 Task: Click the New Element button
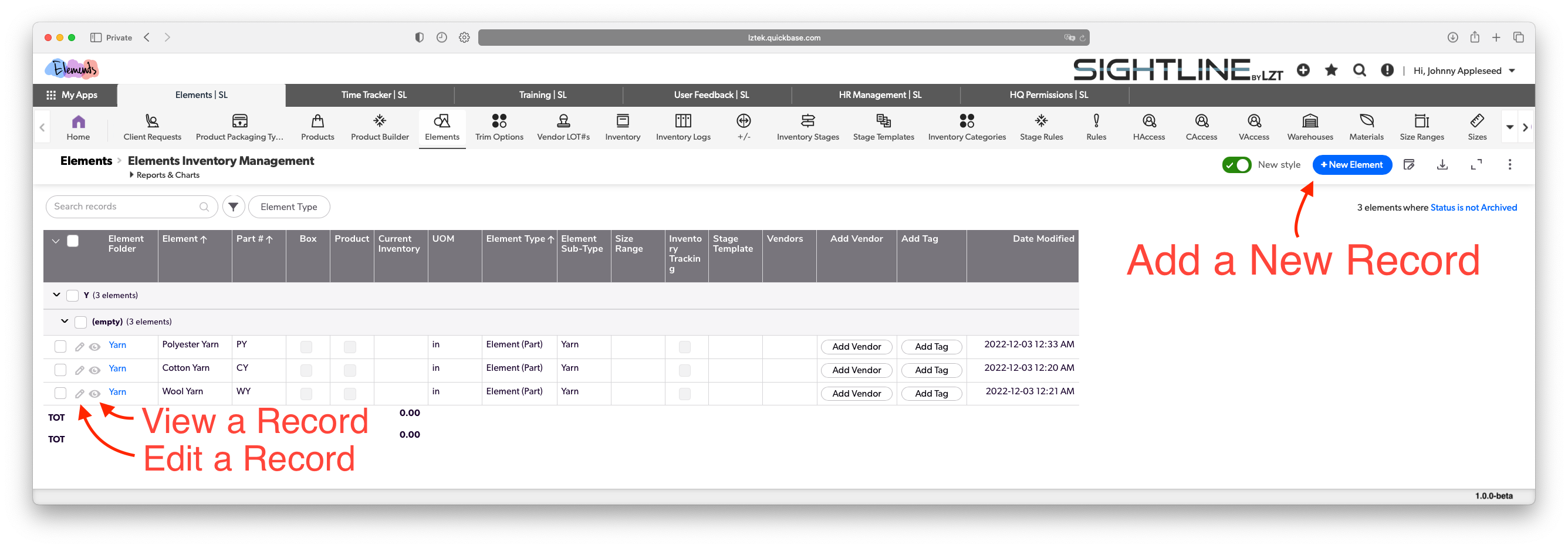pos(1351,165)
